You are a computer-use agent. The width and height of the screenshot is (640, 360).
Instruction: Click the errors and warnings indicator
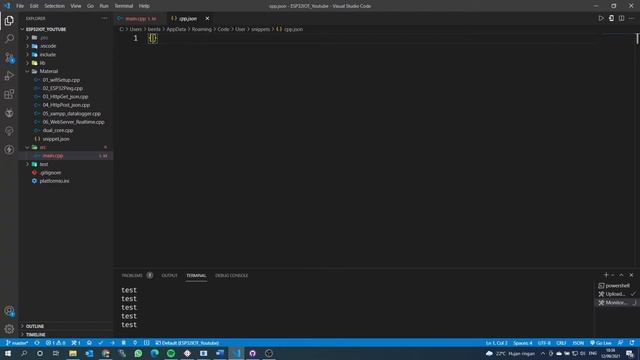coord(56,343)
